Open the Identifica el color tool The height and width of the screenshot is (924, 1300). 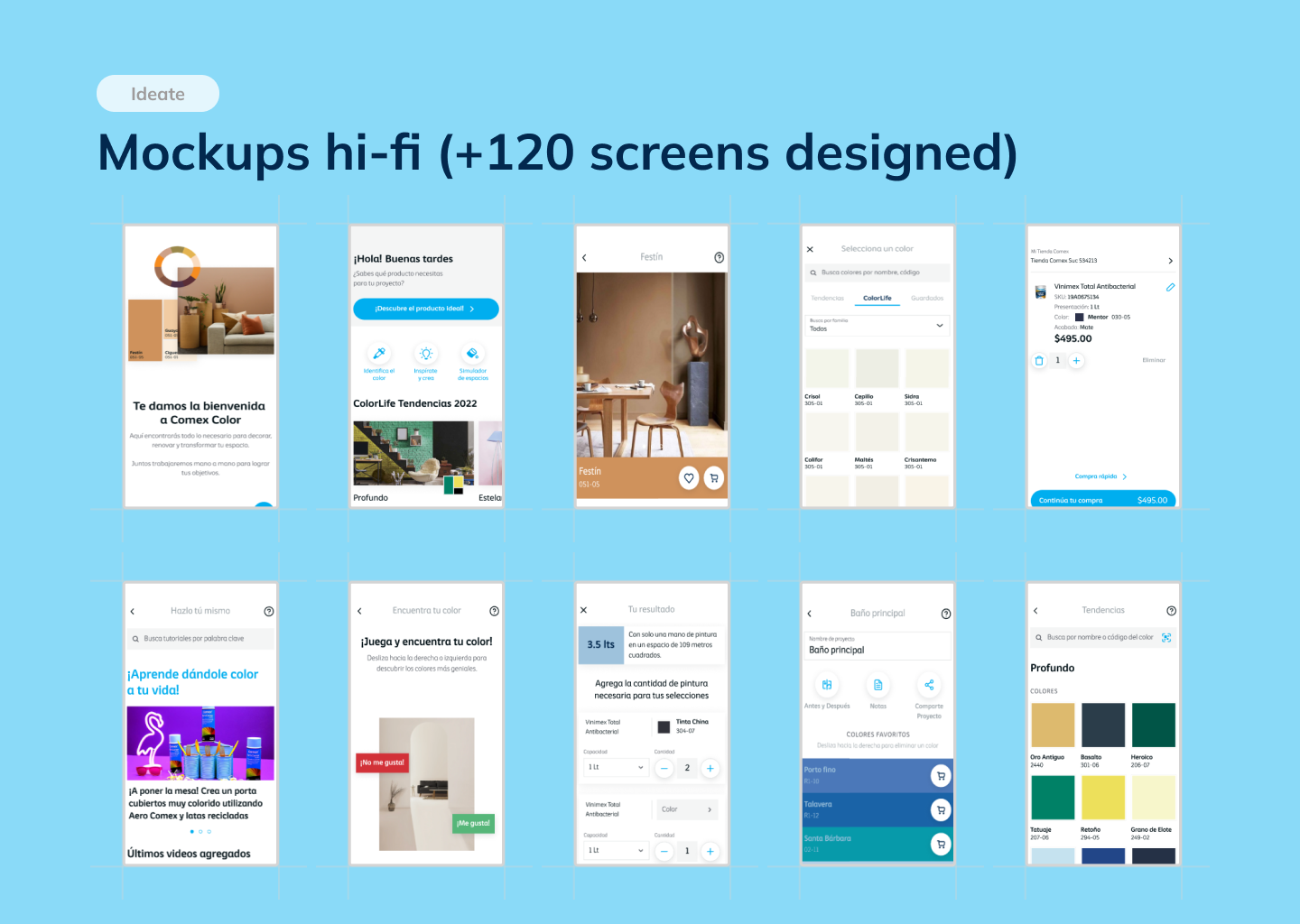coord(379,354)
